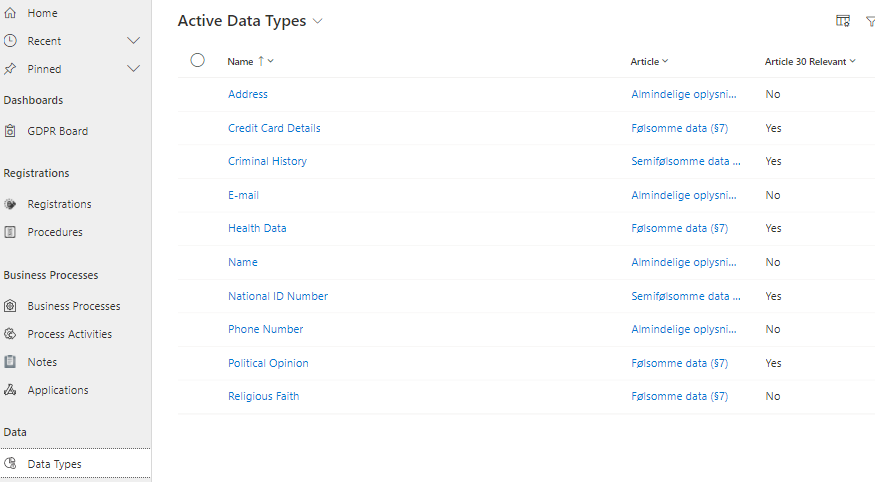
Task: Open the edit columns icon
Action: tap(843, 21)
